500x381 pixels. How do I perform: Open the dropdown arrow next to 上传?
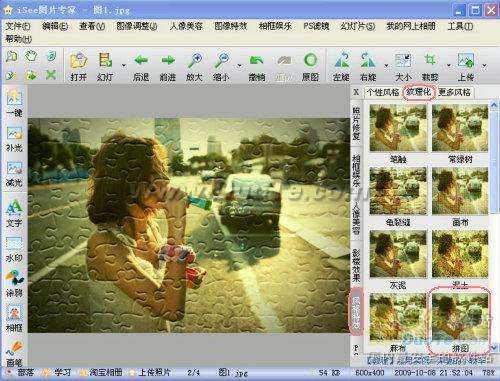484,65
